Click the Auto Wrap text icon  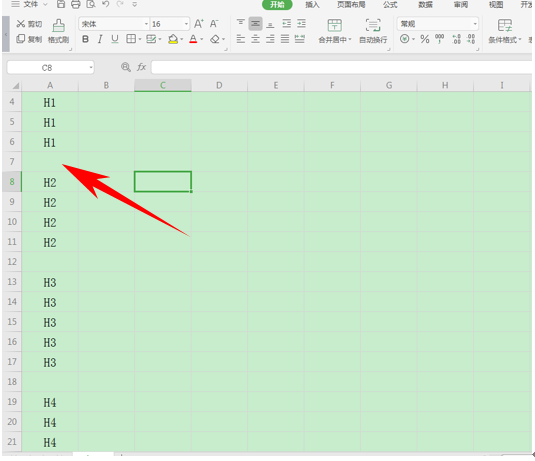(x=373, y=26)
